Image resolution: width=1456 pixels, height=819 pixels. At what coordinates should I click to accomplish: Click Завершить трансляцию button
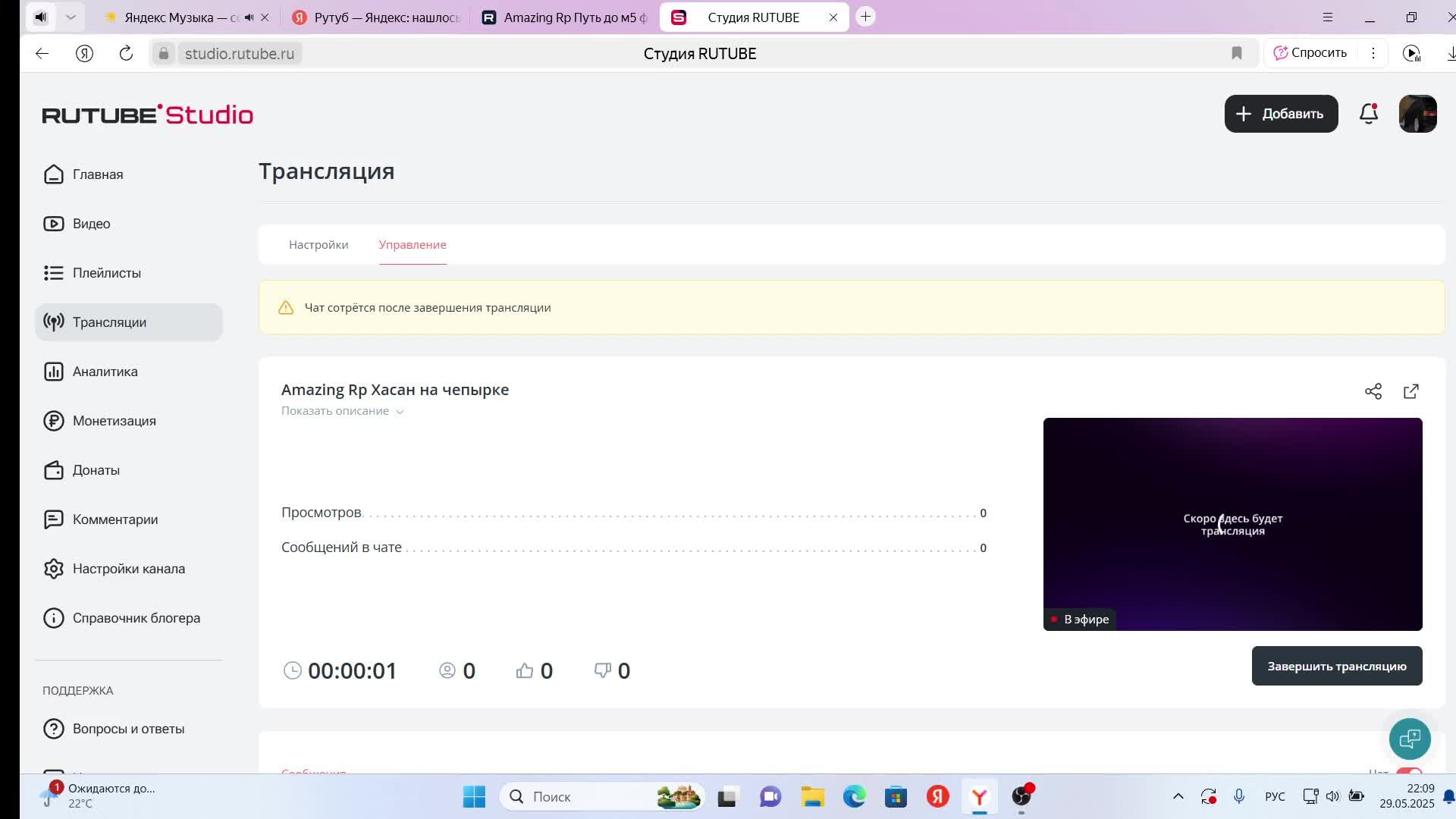[1337, 666]
